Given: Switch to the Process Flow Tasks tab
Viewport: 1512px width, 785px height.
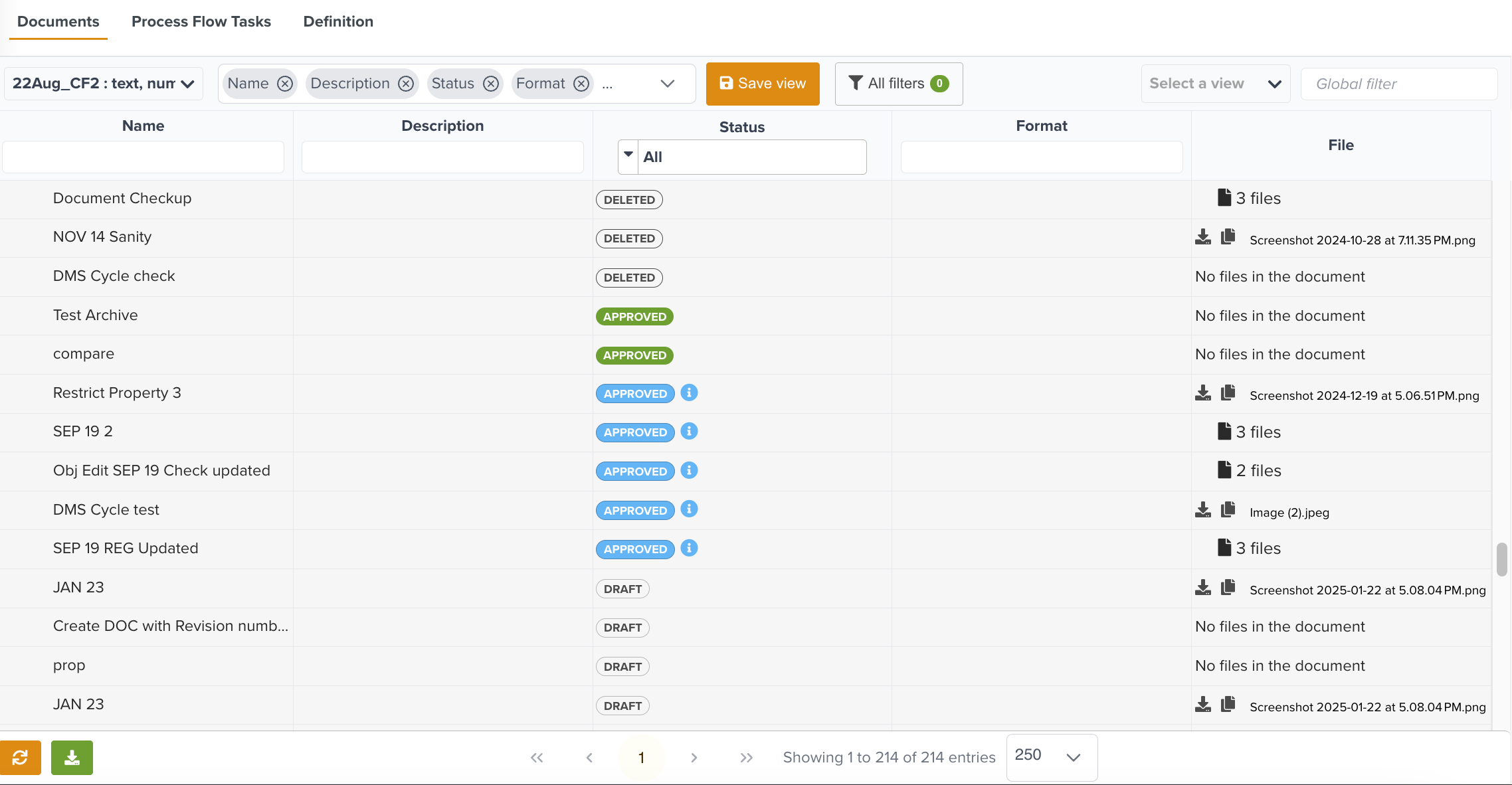Looking at the screenshot, I should click(201, 21).
